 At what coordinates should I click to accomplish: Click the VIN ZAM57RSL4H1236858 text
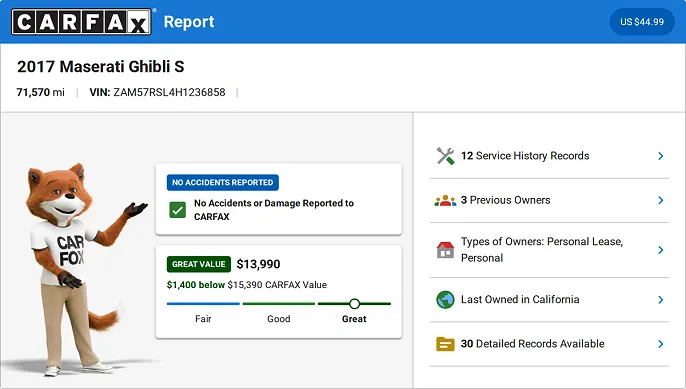[158, 92]
